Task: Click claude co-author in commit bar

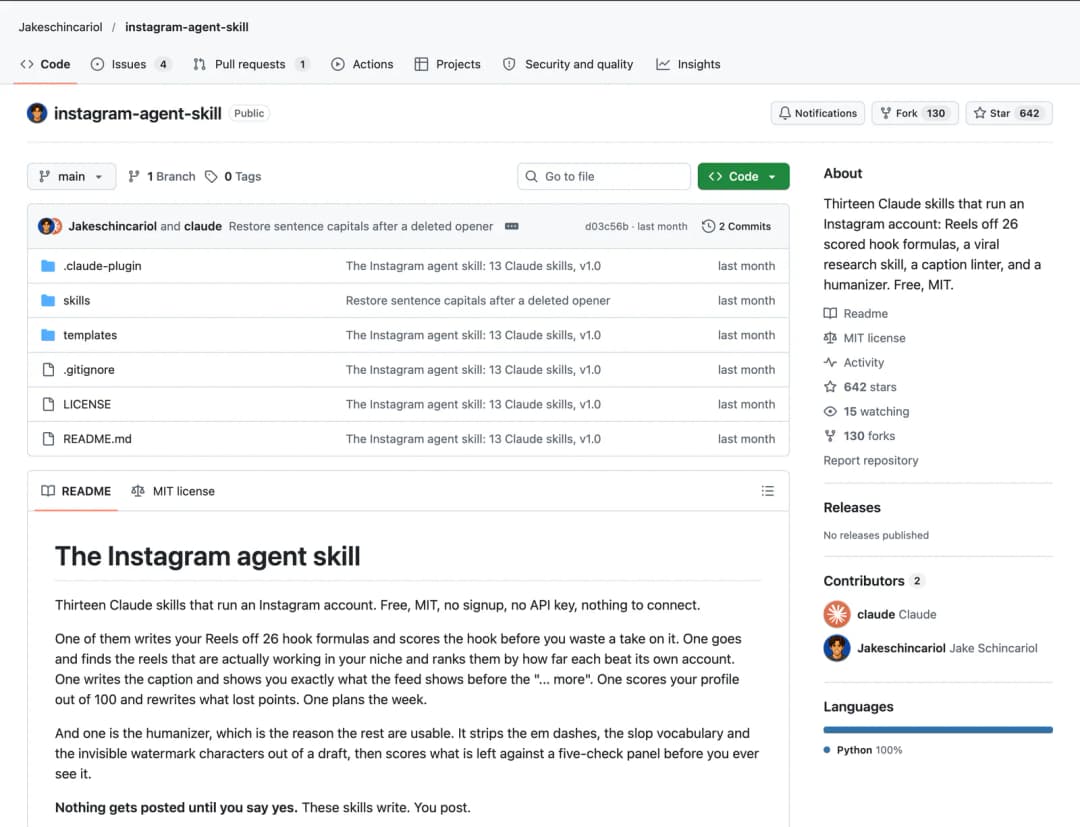Action: tap(202, 227)
